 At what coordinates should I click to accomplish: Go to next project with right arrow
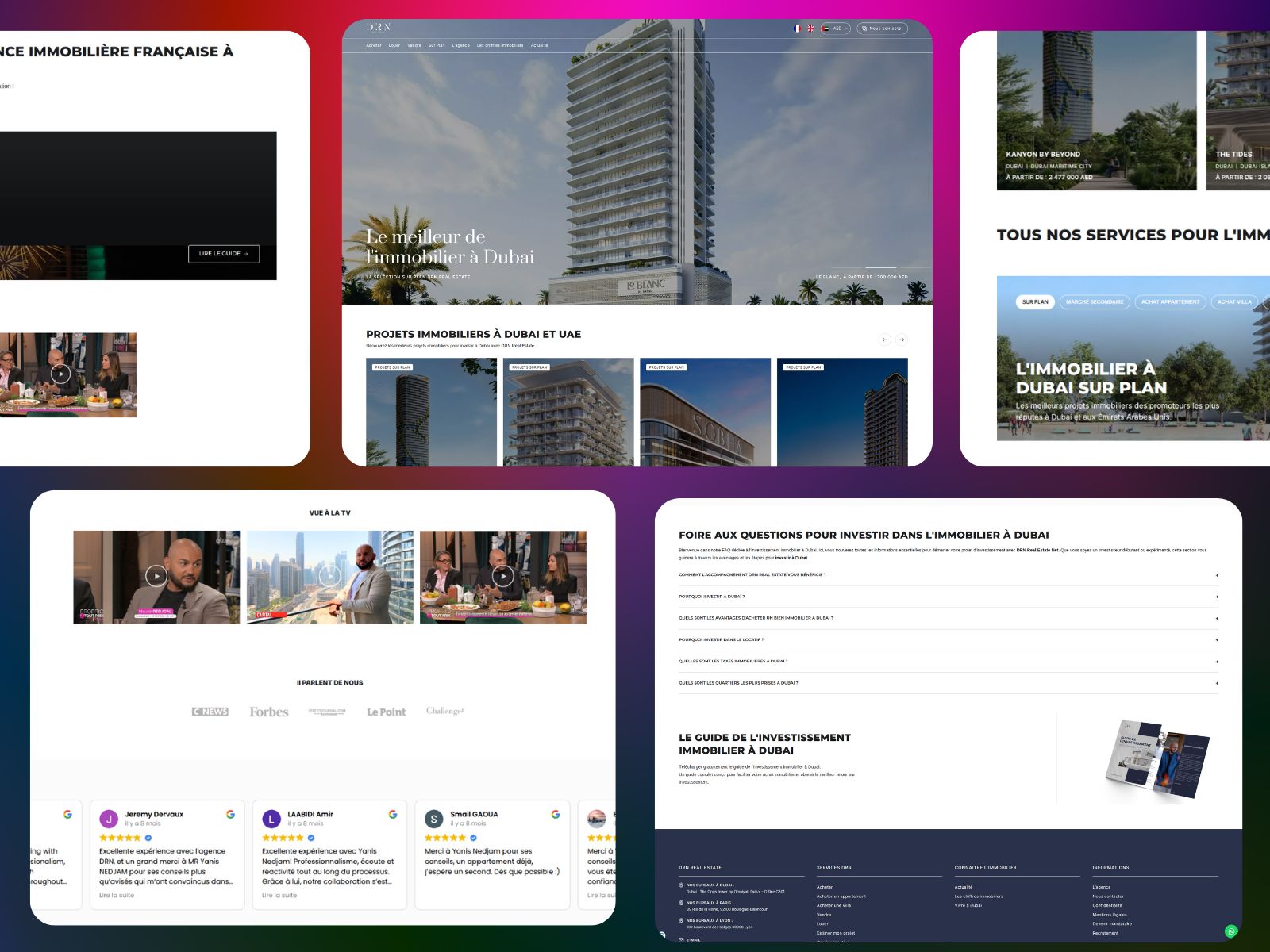(902, 340)
